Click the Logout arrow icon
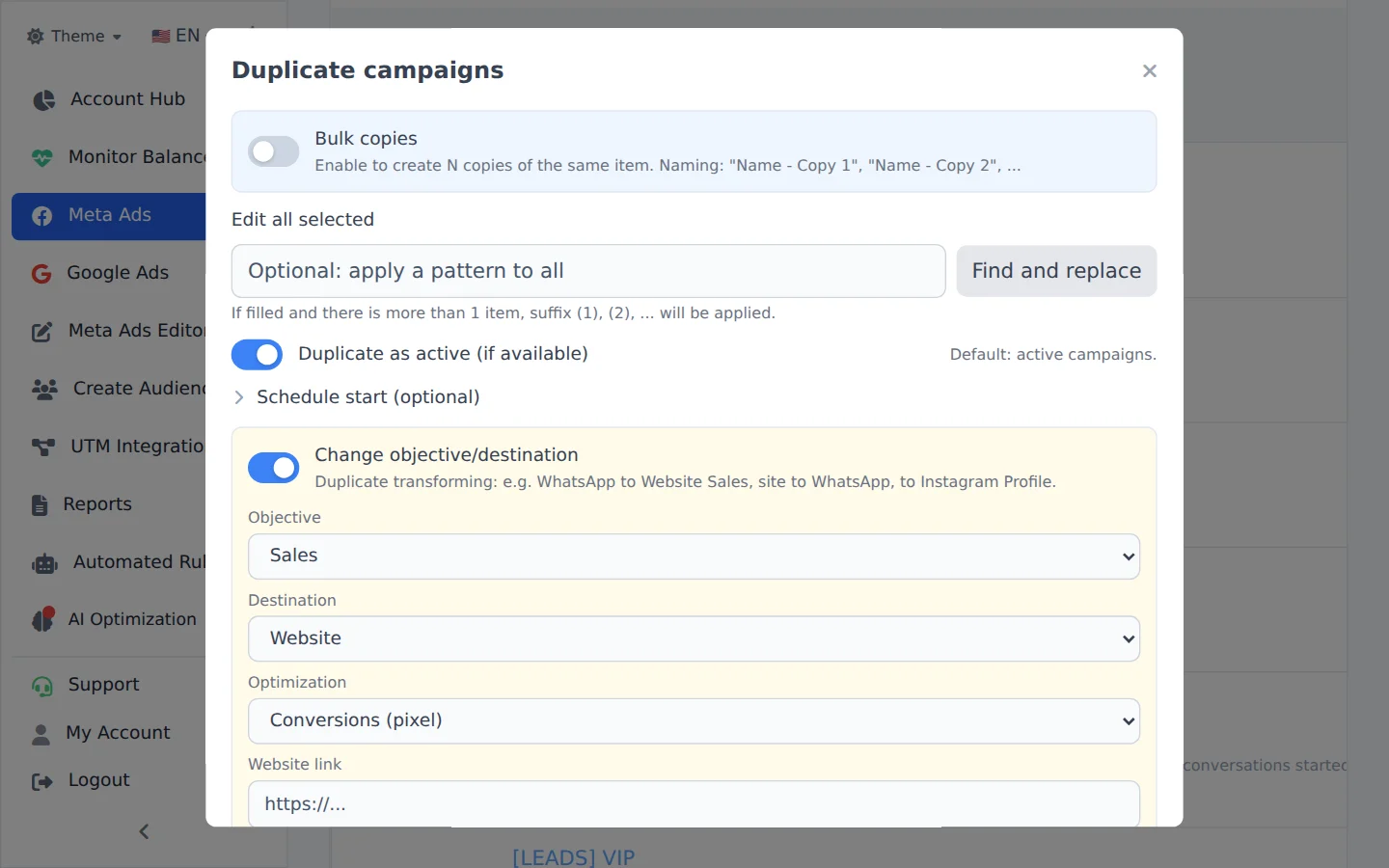This screenshot has height=868, width=1389. tap(42, 781)
